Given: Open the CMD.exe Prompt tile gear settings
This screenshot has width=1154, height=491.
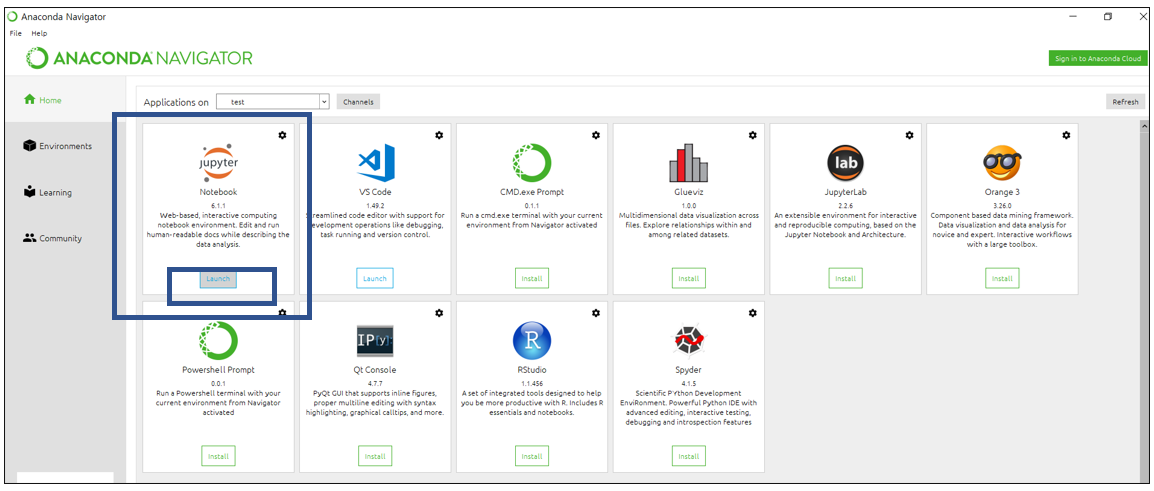Looking at the screenshot, I should pos(596,135).
